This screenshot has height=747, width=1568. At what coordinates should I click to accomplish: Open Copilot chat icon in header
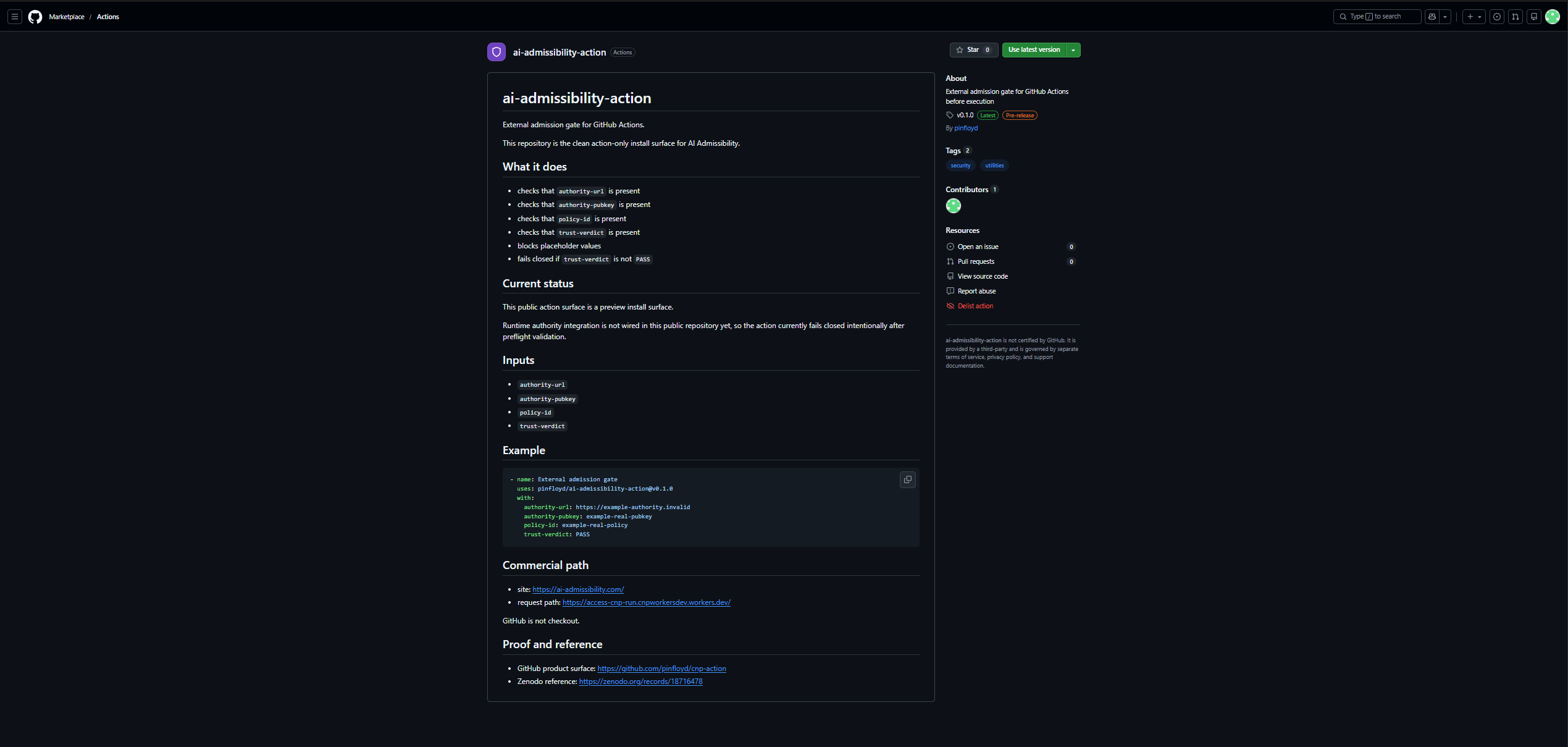tap(1432, 17)
